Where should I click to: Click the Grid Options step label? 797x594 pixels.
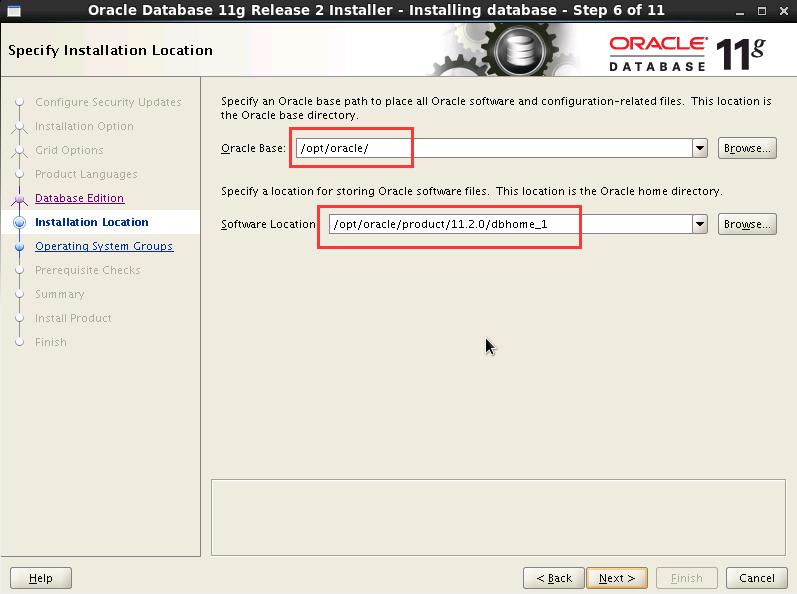coord(69,150)
